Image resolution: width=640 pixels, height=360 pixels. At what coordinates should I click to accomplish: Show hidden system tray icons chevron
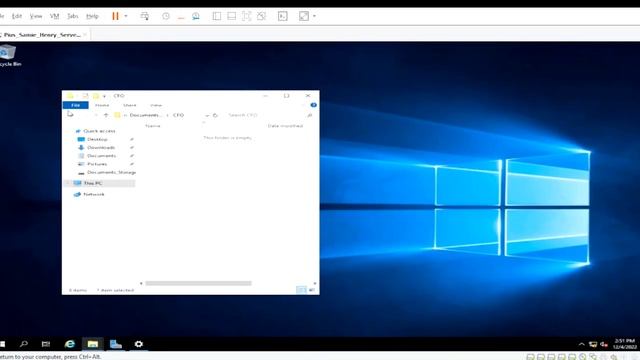click(582, 344)
